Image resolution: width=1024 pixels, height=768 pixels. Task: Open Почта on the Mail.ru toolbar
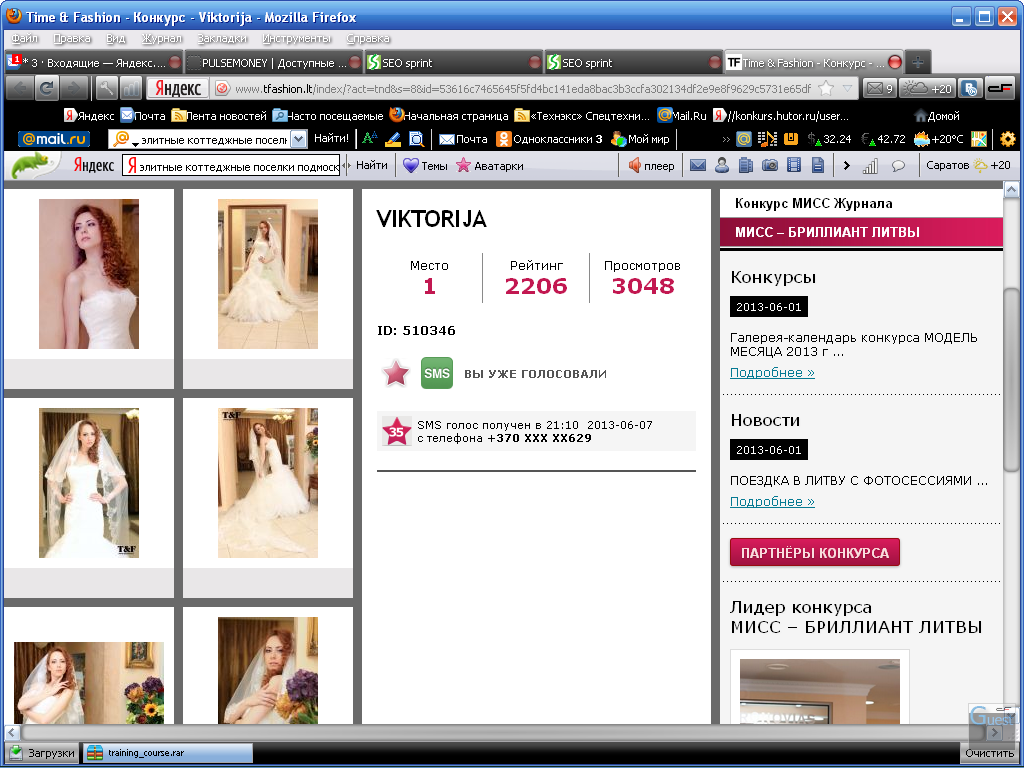pyautogui.click(x=463, y=139)
